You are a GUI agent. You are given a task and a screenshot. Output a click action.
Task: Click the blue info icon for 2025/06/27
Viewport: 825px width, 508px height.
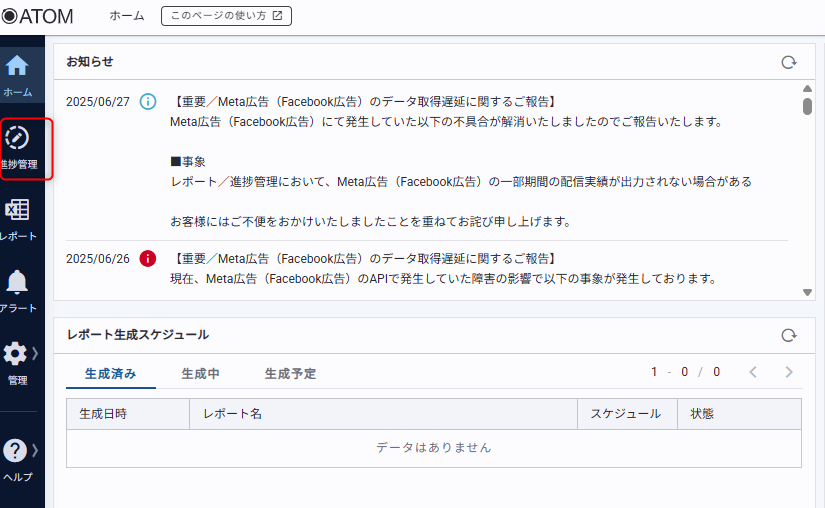point(148,102)
